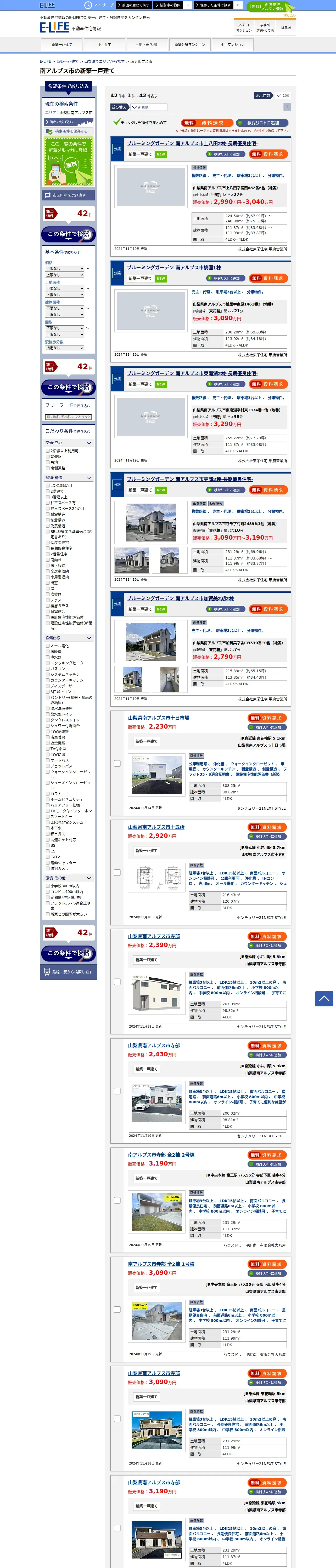This screenshot has width=336, height=1568.
Task: Open the 駐車場 header link
Action: point(286,27)
